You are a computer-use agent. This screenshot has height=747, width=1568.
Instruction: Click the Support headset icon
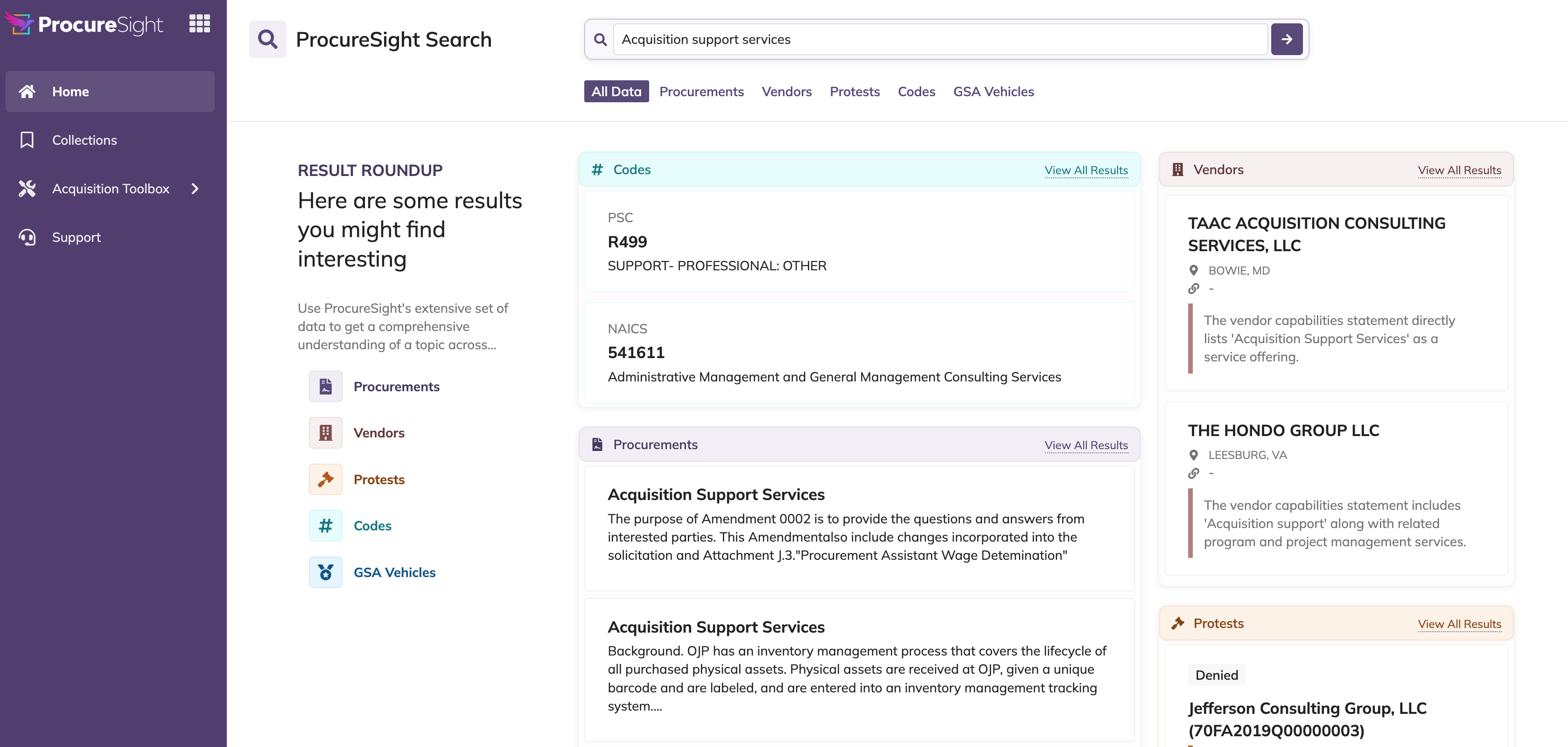click(27, 238)
